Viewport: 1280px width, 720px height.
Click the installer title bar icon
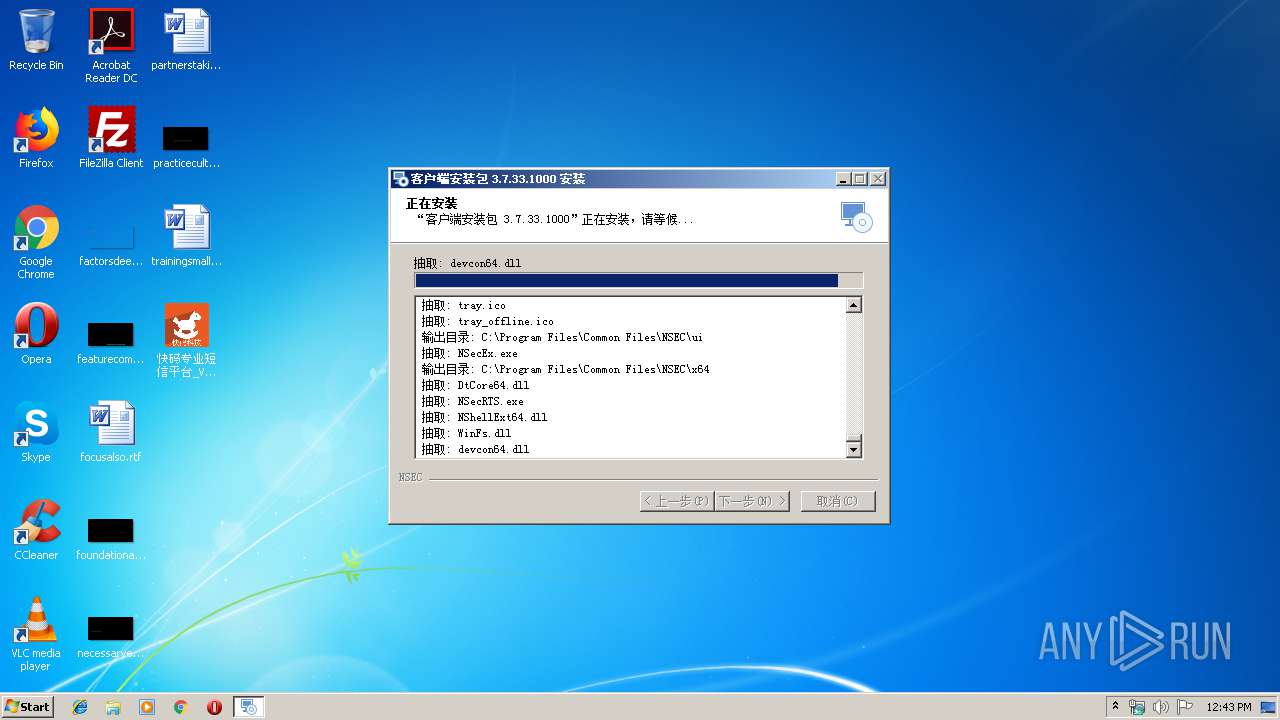[400, 179]
